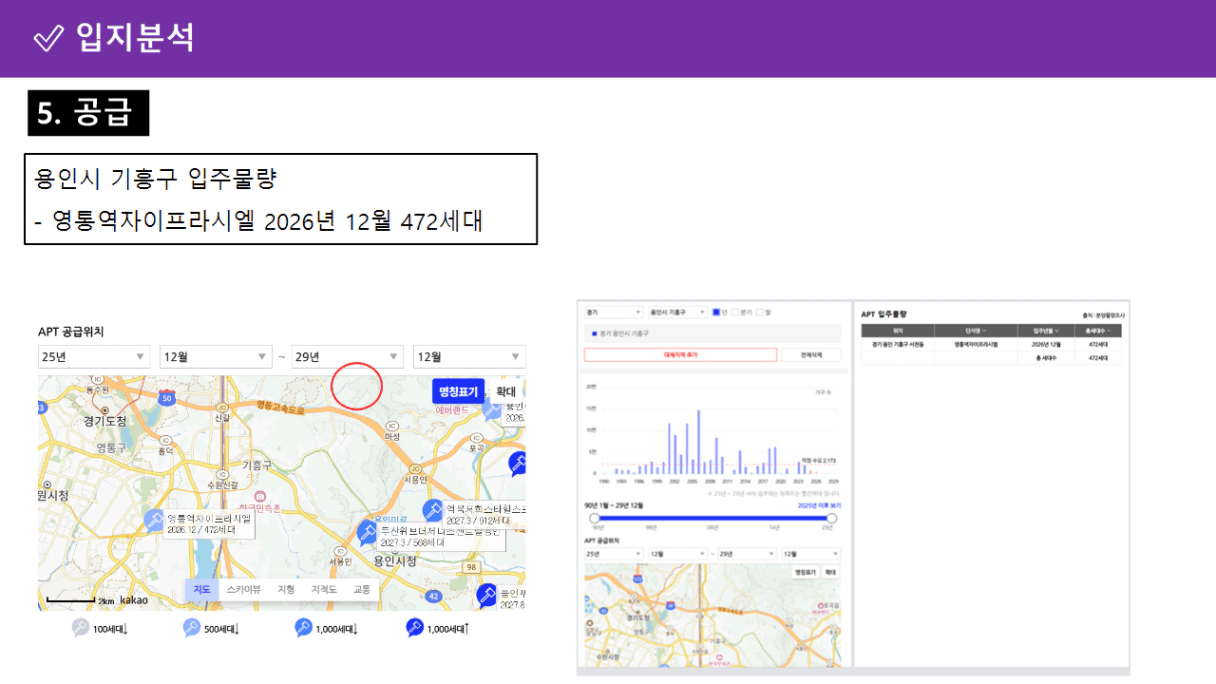Click the 두산위브더제니스 marker on large map
Image resolution: width=1216 pixels, height=684 pixels.
pyautogui.click(x=367, y=532)
